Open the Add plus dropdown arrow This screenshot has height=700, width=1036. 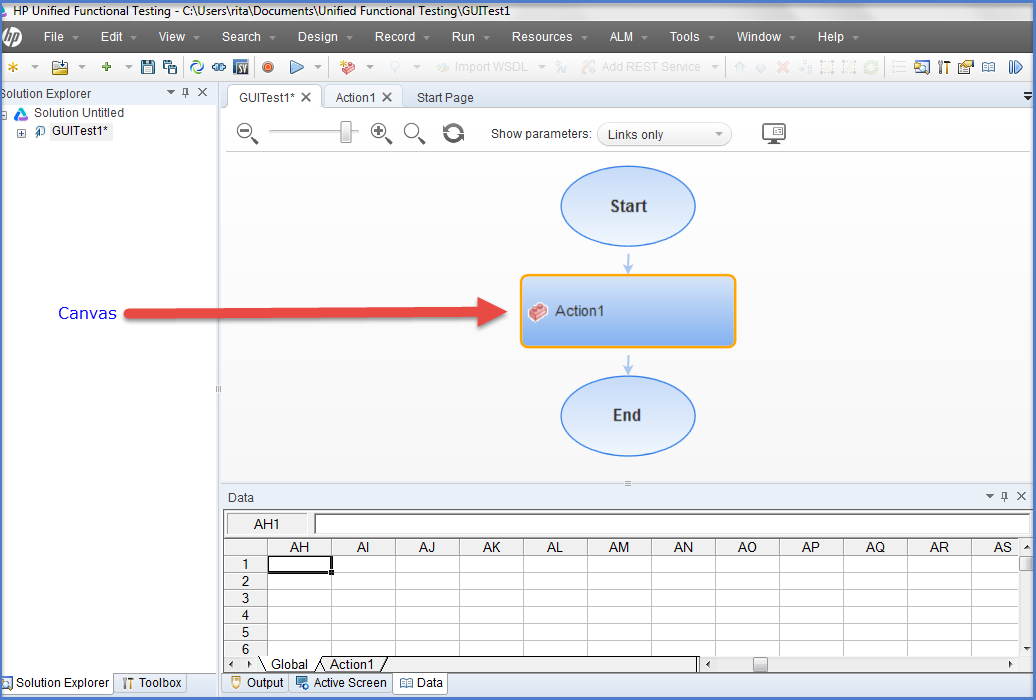(x=129, y=67)
